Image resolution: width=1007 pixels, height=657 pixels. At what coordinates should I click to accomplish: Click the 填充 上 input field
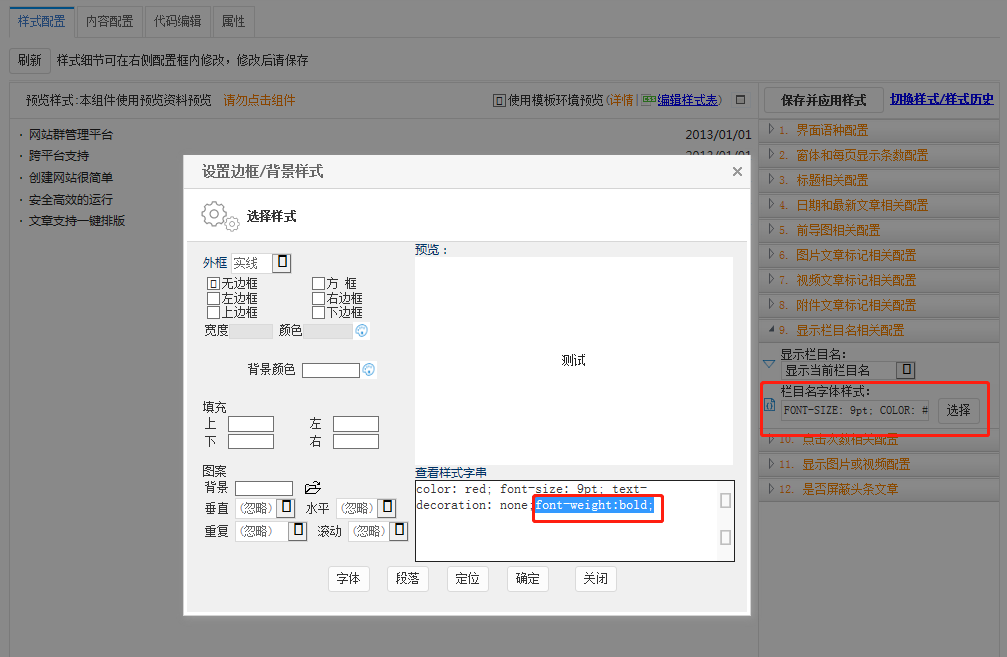click(x=251, y=424)
